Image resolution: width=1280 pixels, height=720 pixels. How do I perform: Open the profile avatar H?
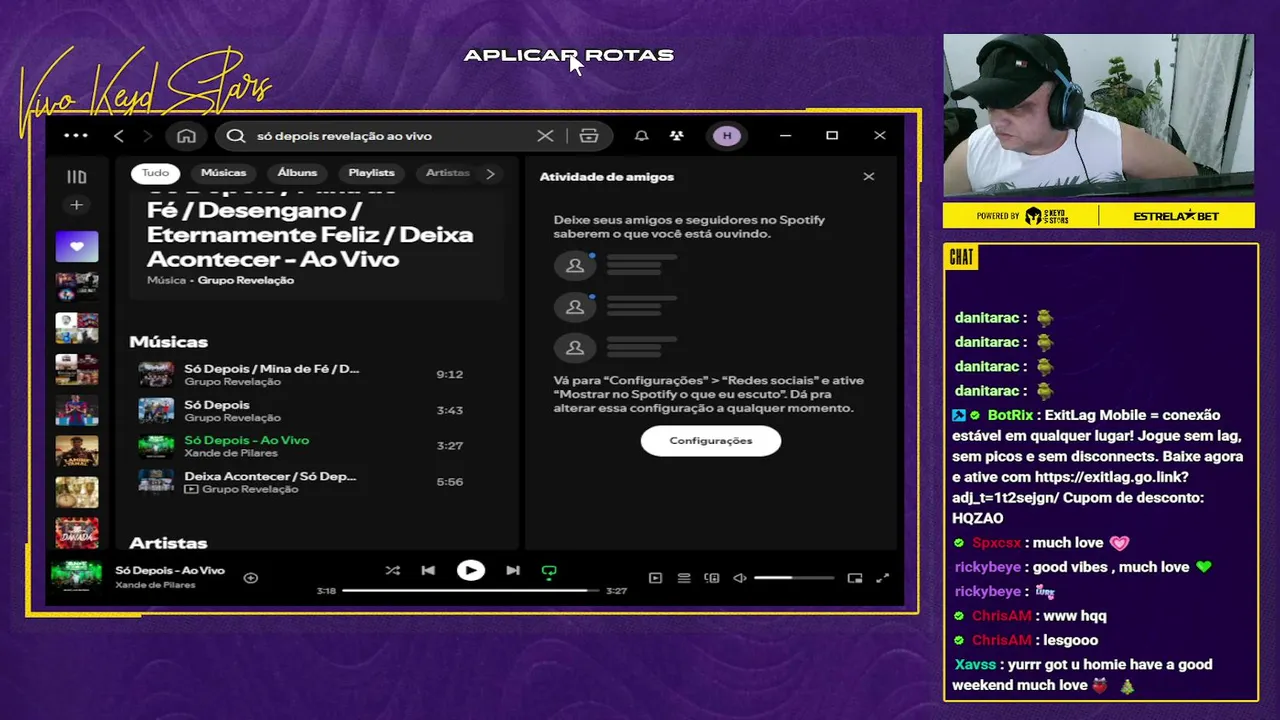pos(727,136)
